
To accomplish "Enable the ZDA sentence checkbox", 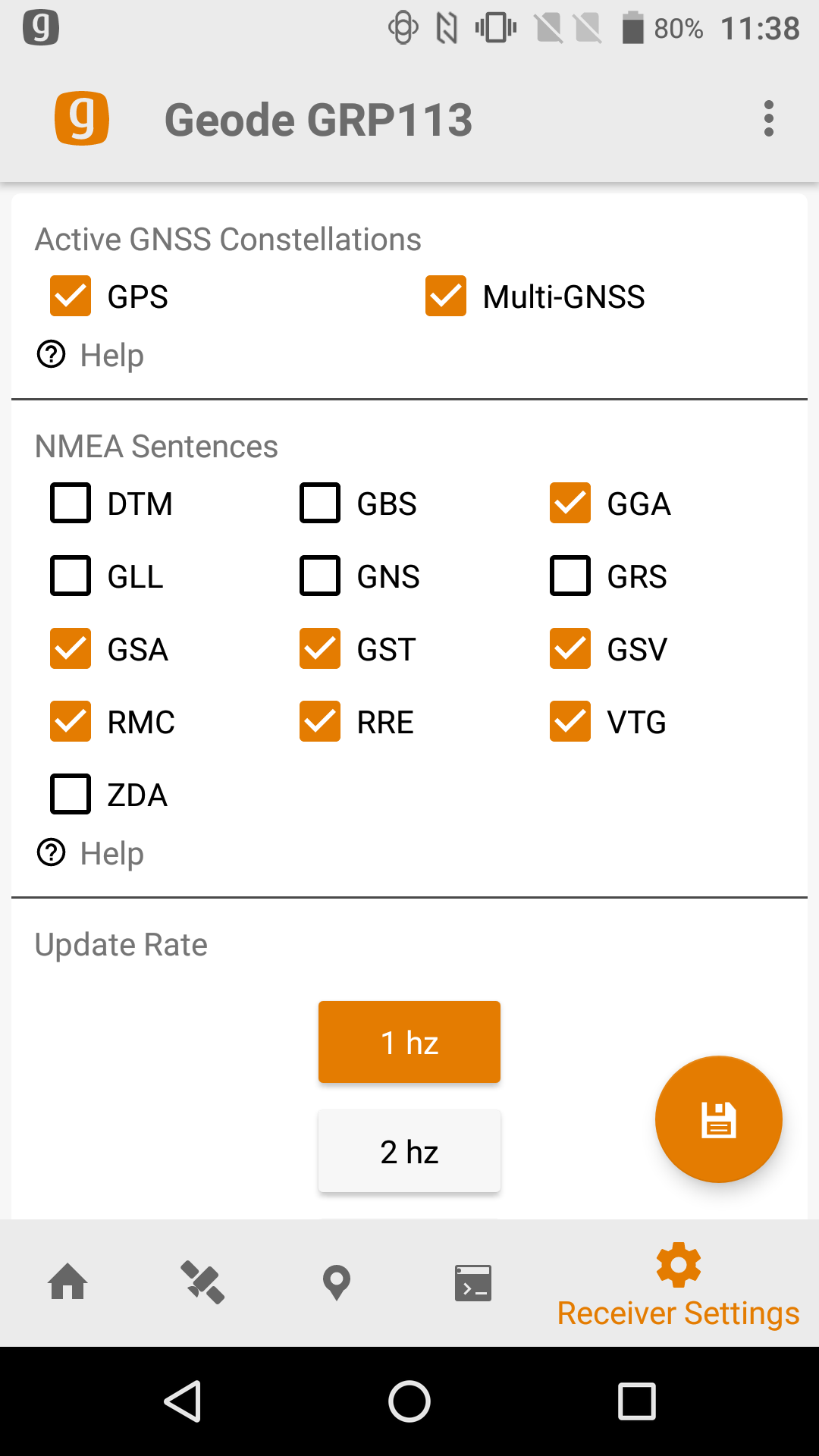I will pos(71,794).
